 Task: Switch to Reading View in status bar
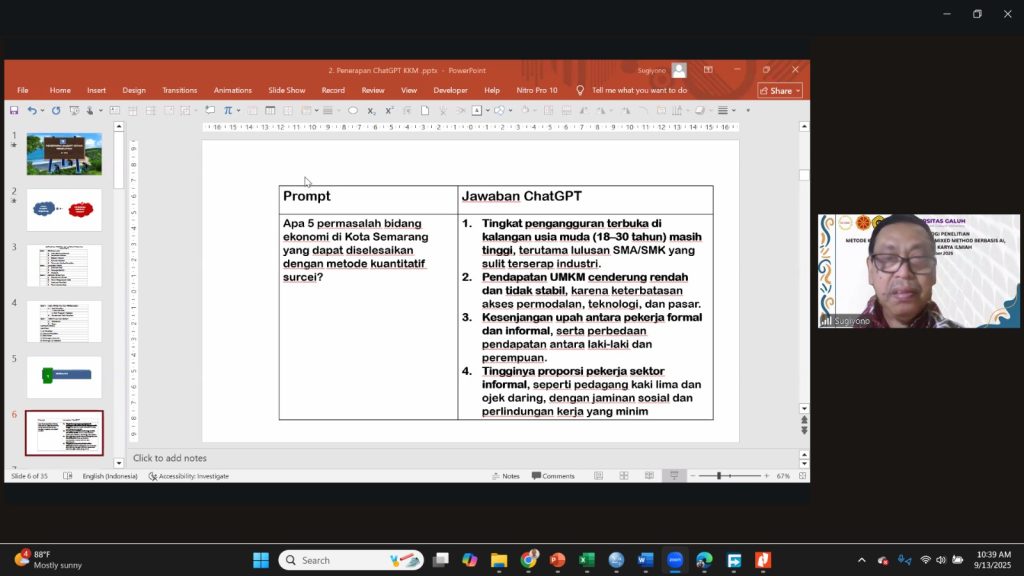(x=648, y=476)
